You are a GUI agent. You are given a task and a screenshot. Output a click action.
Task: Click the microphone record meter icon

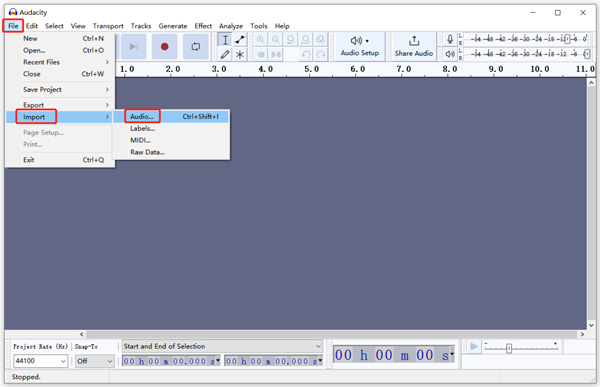pos(450,39)
